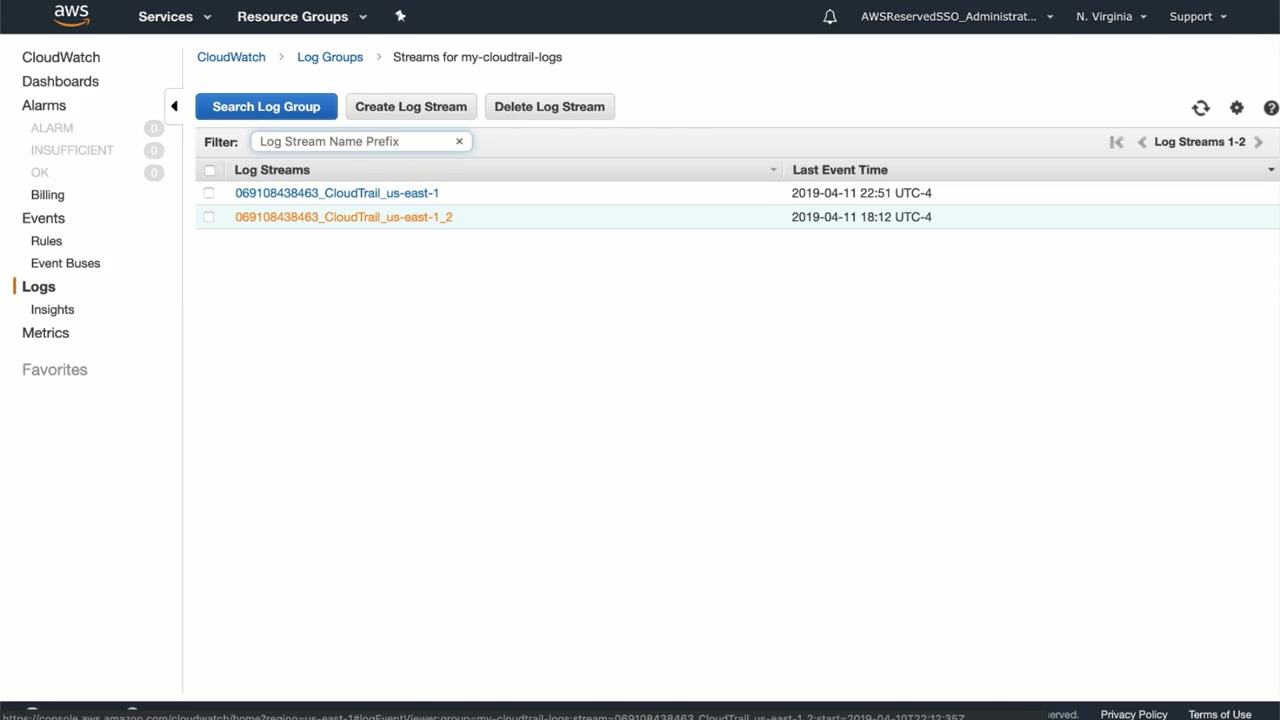
Task: Open Alarms in sidebar
Action: 44,105
